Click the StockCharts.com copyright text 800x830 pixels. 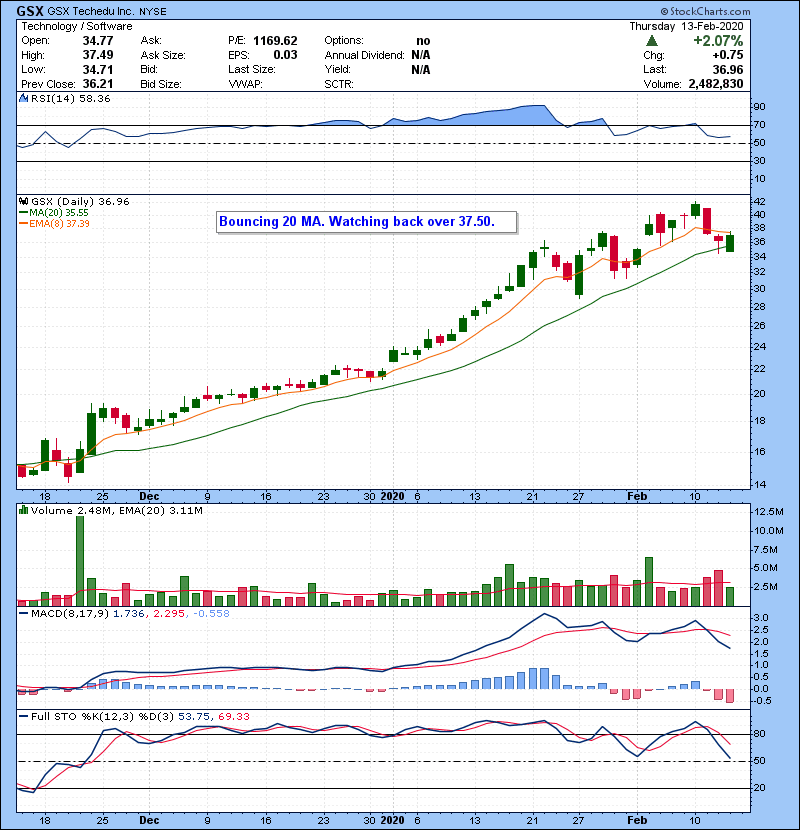pos(705,11)
